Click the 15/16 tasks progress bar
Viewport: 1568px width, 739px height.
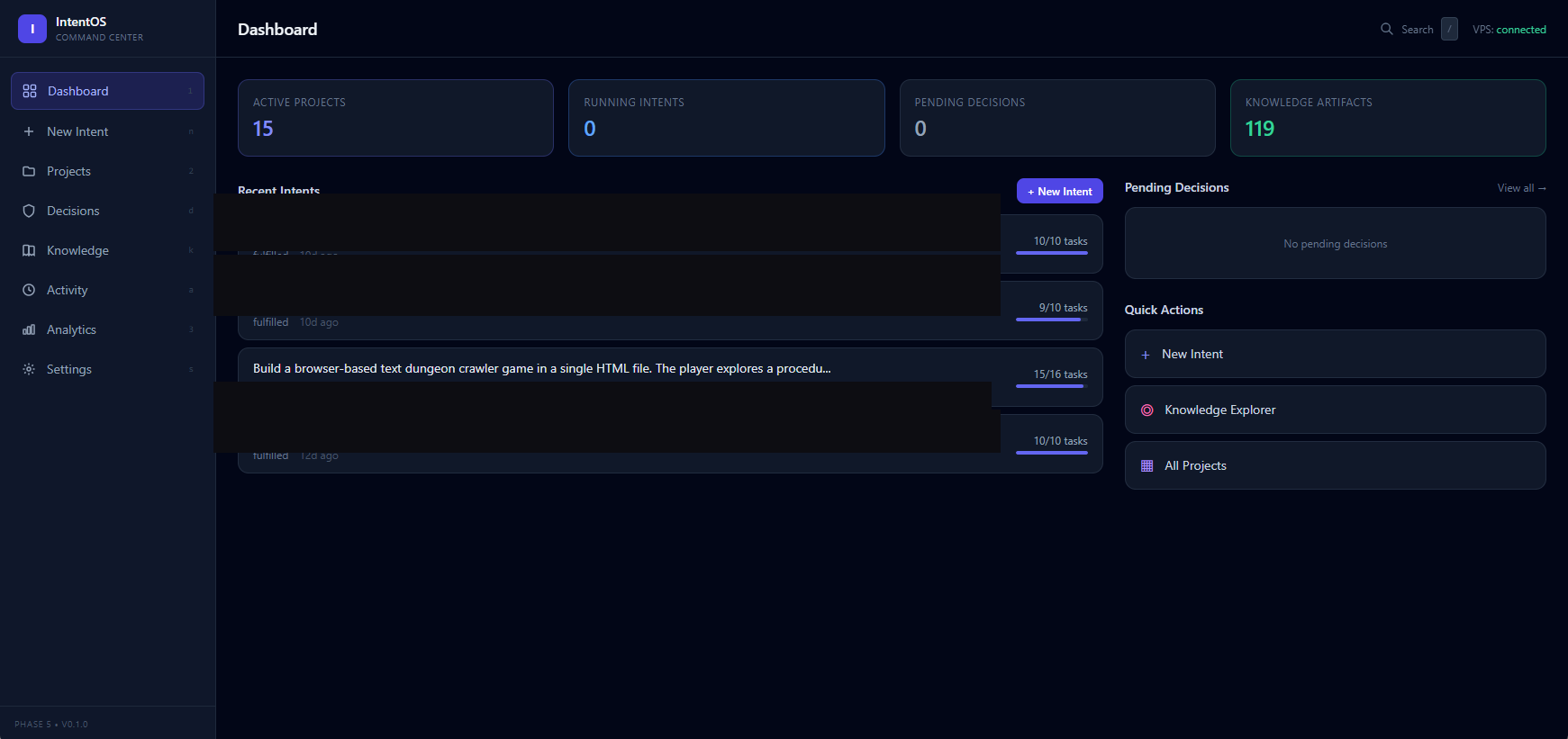[1051, 386]
